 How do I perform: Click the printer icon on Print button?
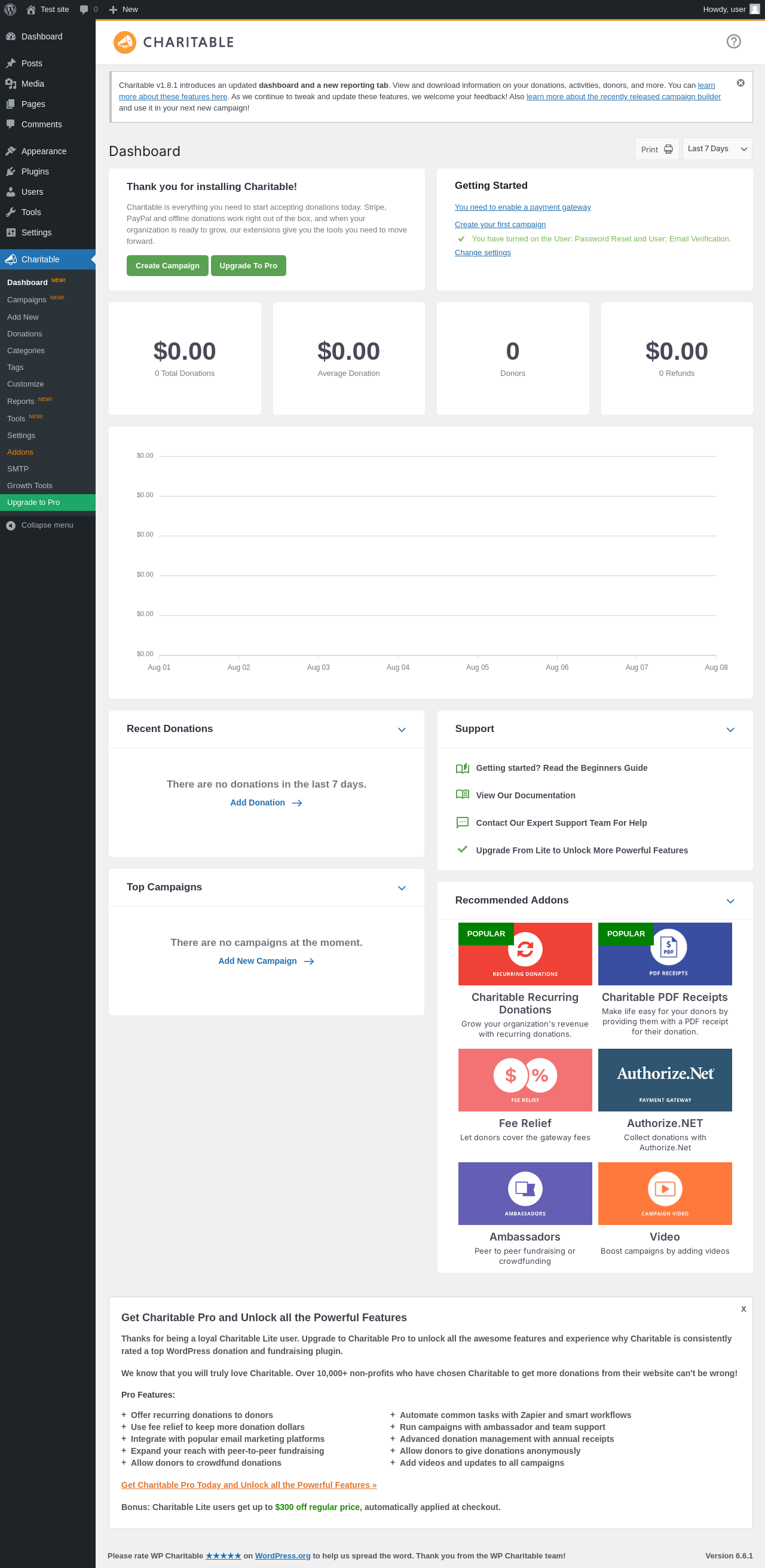668,149
